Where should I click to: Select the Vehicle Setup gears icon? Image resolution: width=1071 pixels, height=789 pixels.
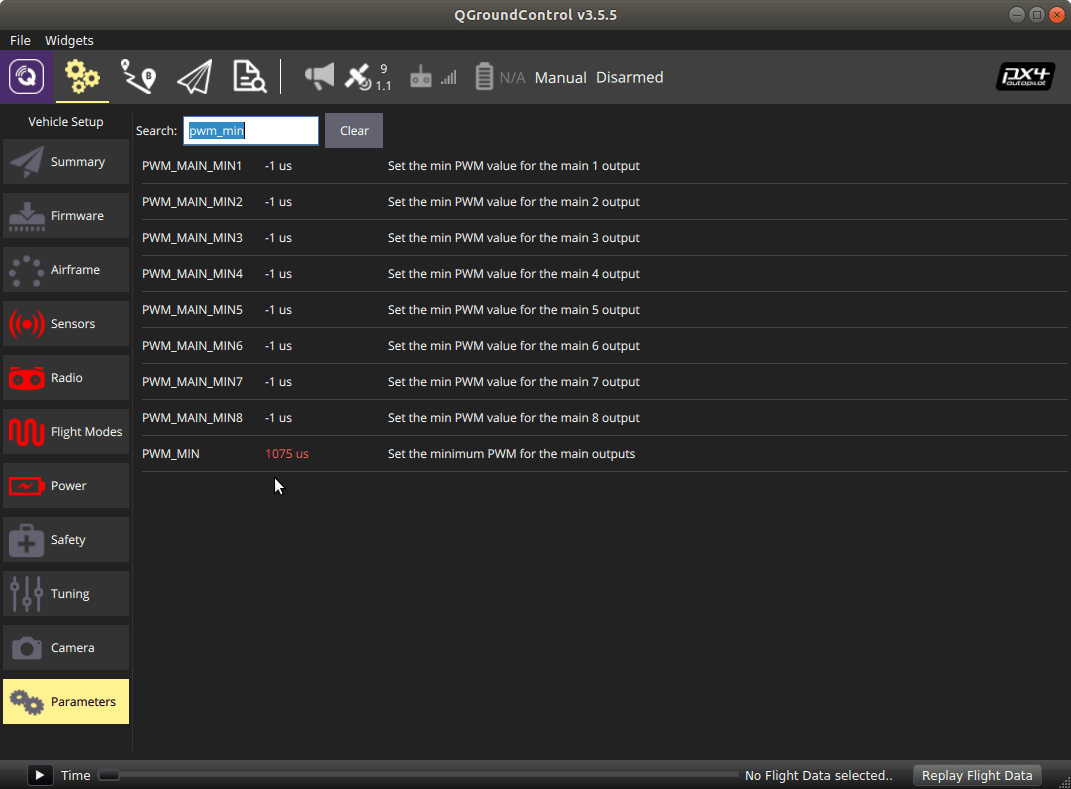coord(82,77)
